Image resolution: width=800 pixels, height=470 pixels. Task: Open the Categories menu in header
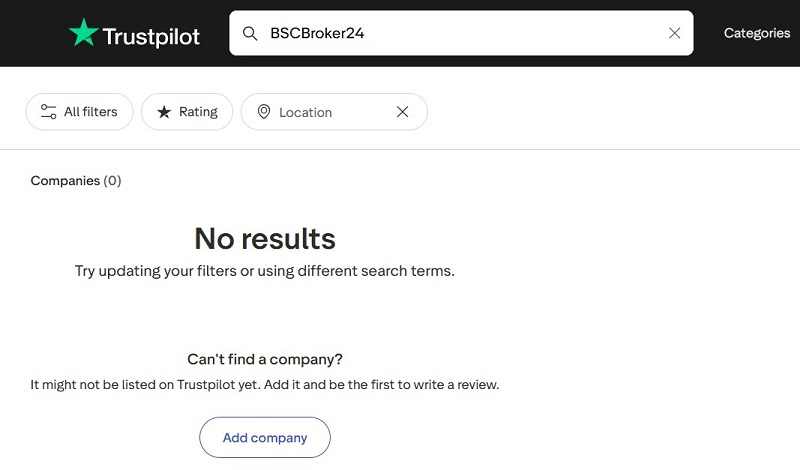[757, 33]
